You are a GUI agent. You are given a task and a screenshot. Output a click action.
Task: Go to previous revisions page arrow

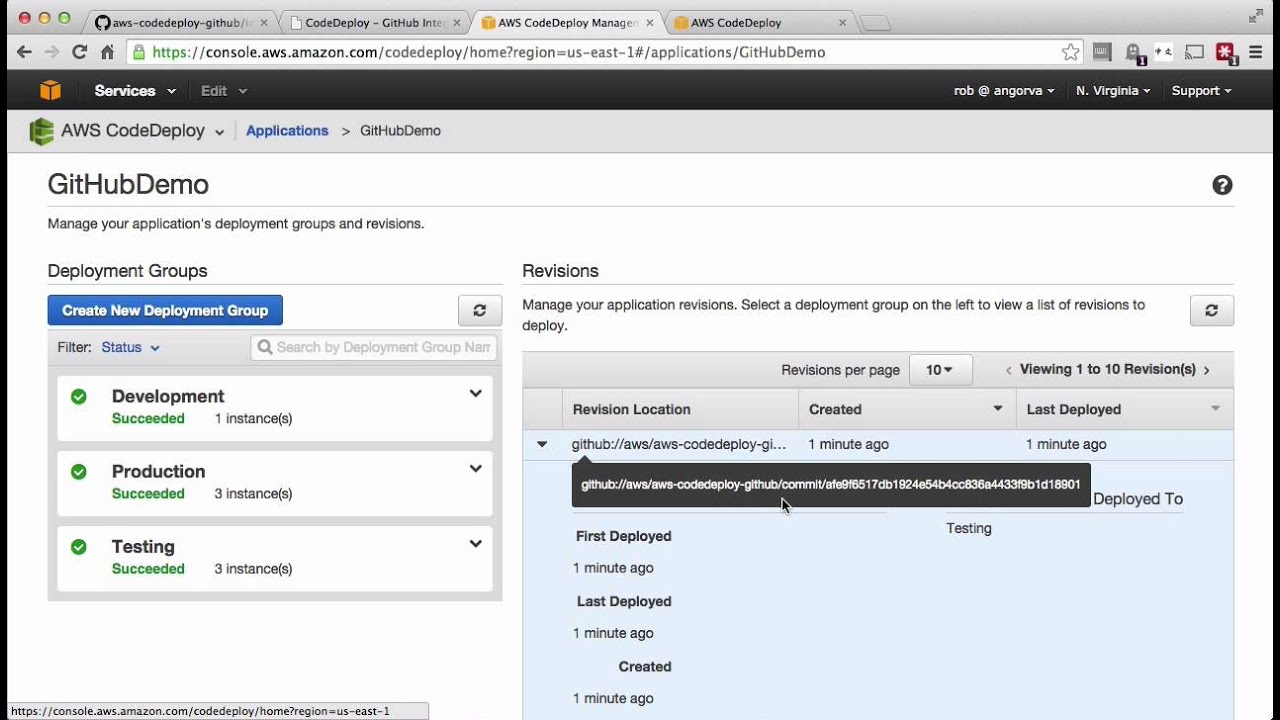tap(1009, 370)
